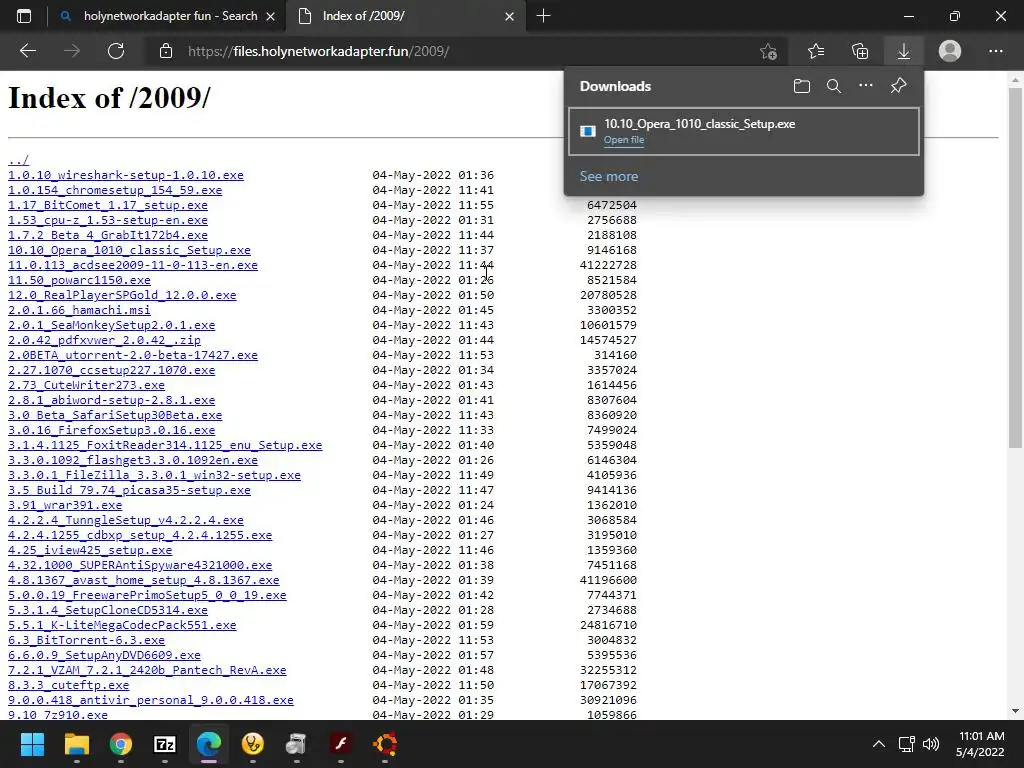1024x768 pixels.
Task: Download 1.0.10_wireshark-setup-1.0.10.exe
Action: pyautogui.click(x=125, y=175)
